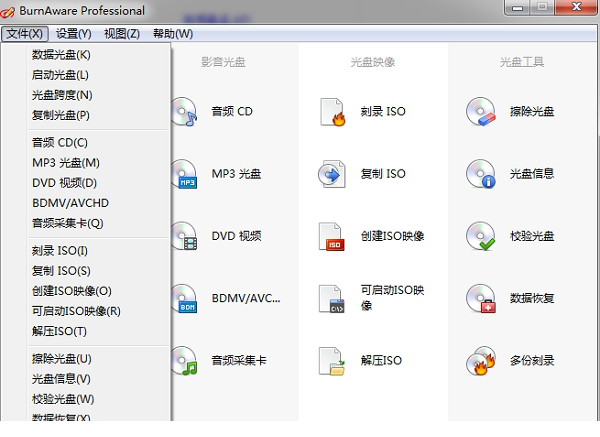600x437 pixels.
Task: Click the 多份刻录 double flame disc icon
Action: pyautogui.click(x=481, y=361)
